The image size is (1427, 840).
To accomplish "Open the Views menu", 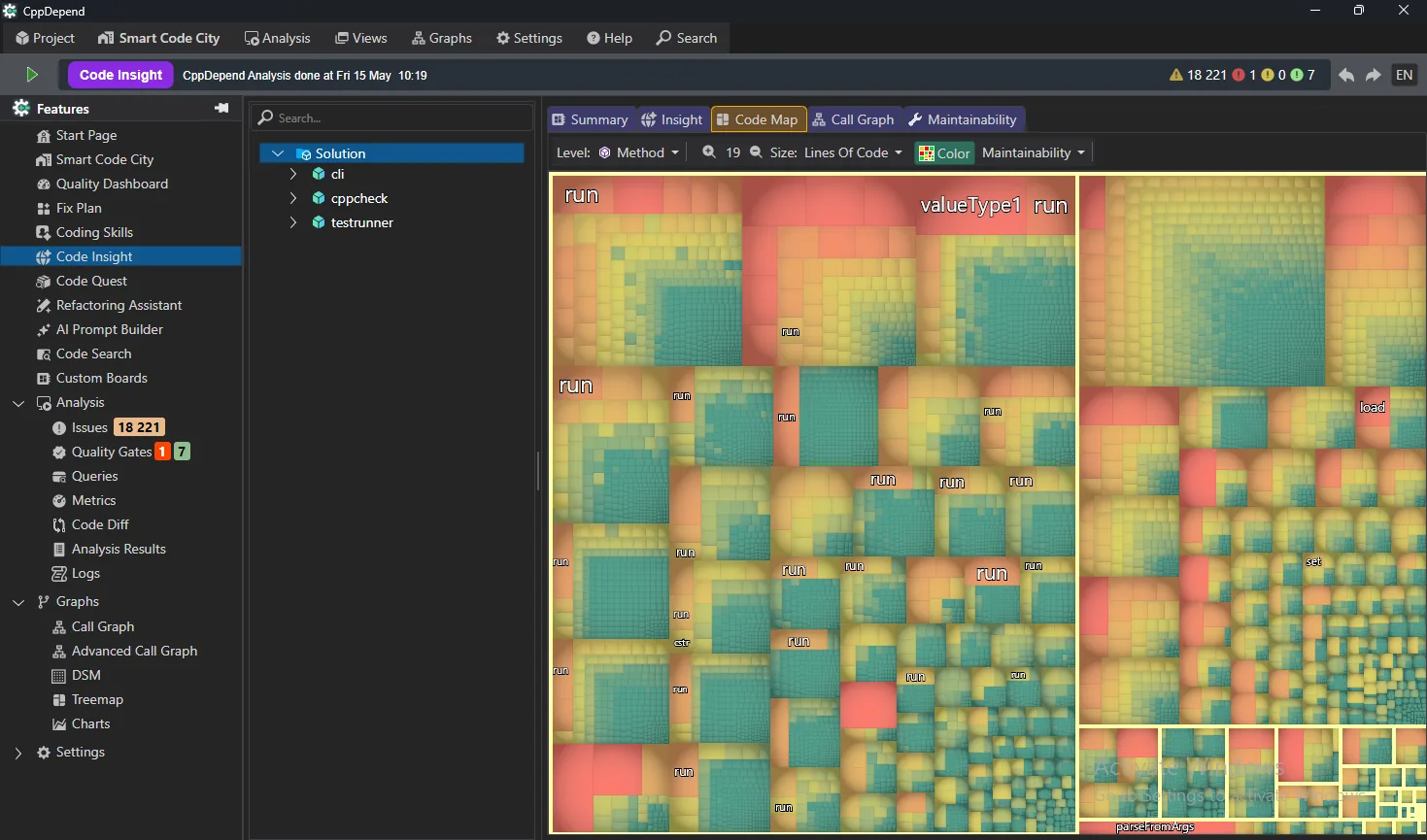I will 361,38.
